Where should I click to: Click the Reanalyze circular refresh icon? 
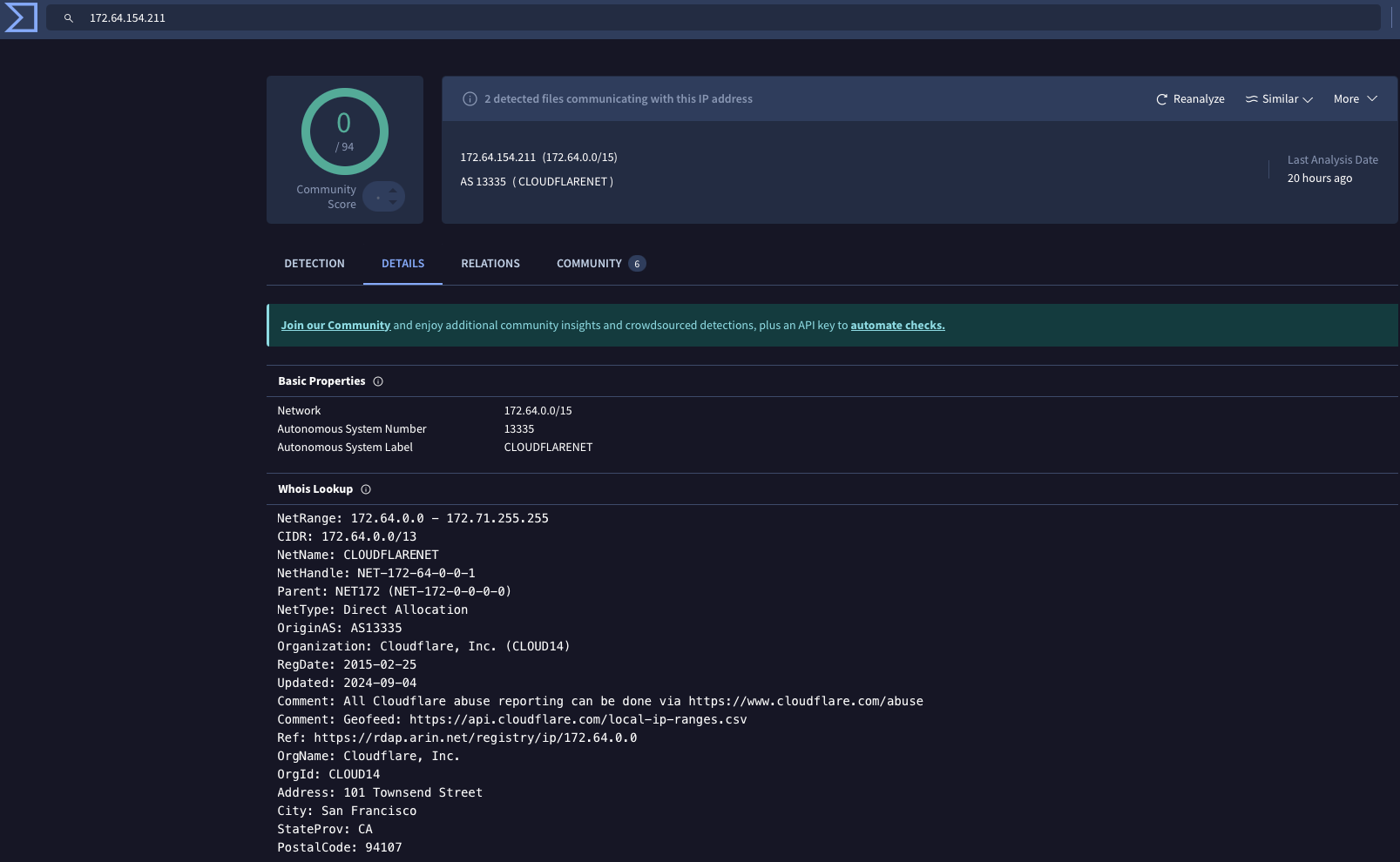tap(1161, 98)
